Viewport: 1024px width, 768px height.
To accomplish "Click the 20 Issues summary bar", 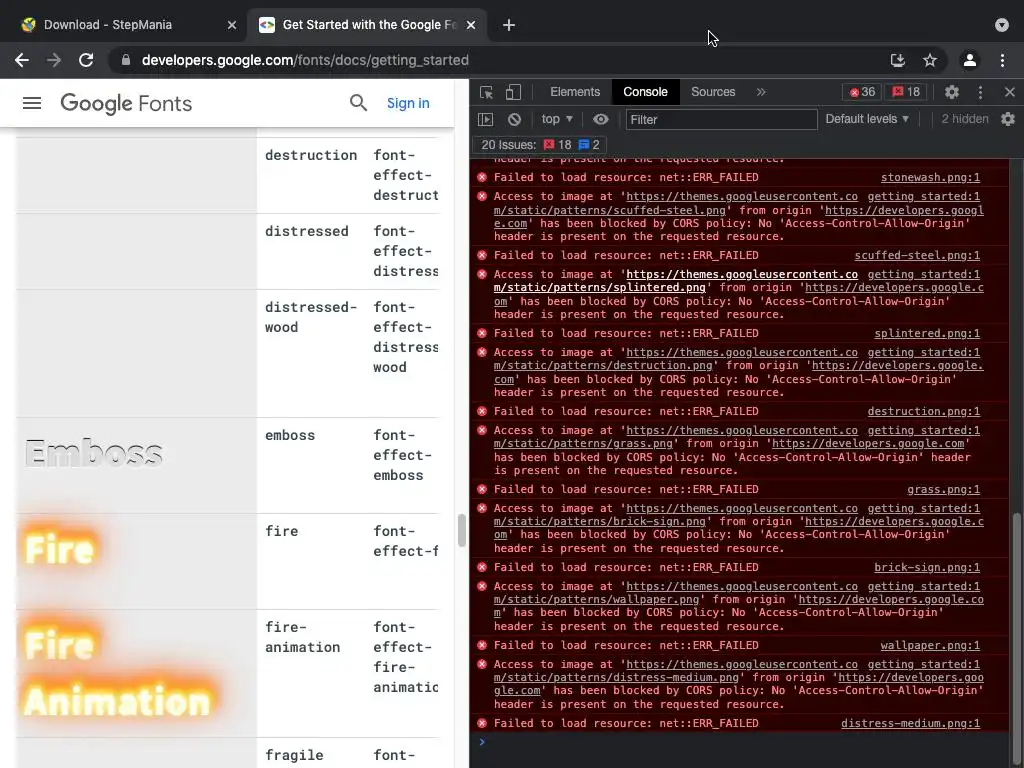I will (x=539, y=145).
